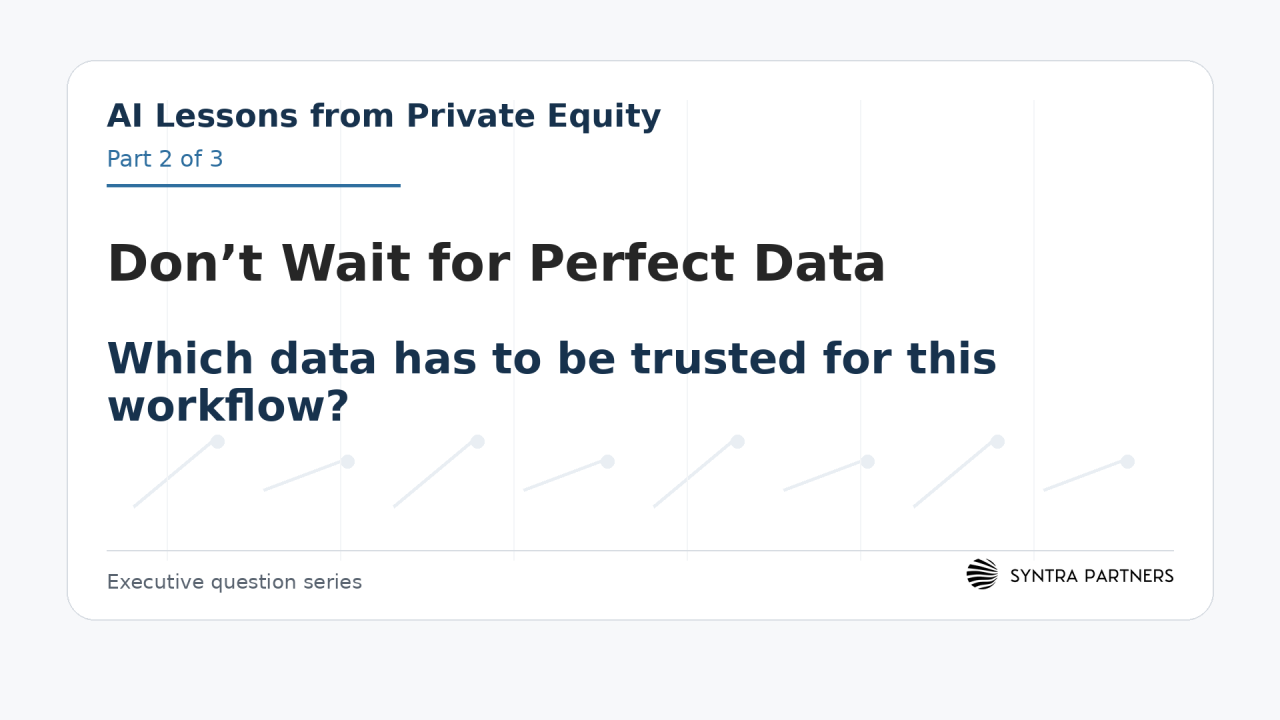Select the "Don't Wait for Perfect Data" headline

pos(496,264)
